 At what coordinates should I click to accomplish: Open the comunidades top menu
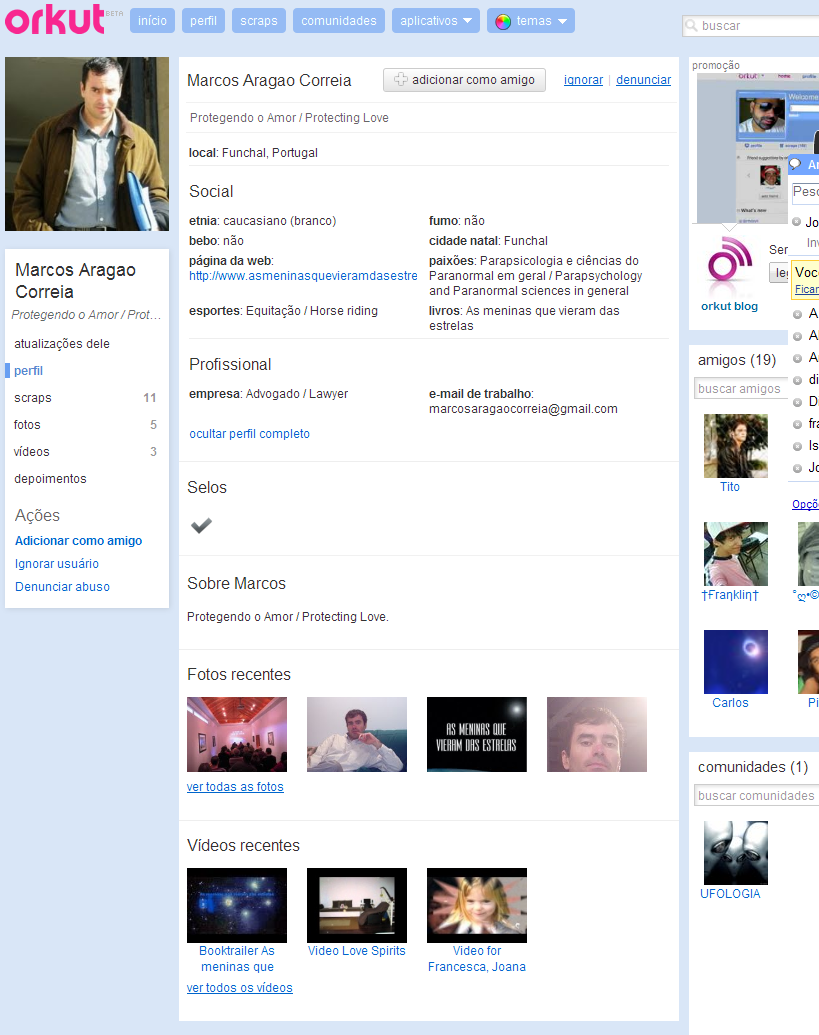339,20
